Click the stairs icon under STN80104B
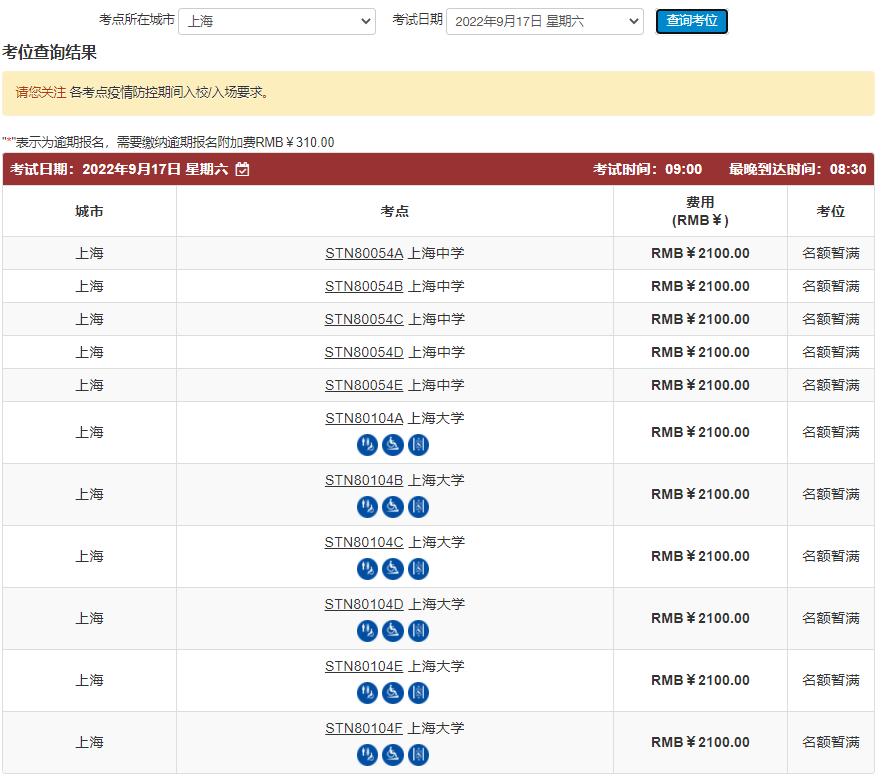Viewport: 881px width, 780px height. (367, 507)
